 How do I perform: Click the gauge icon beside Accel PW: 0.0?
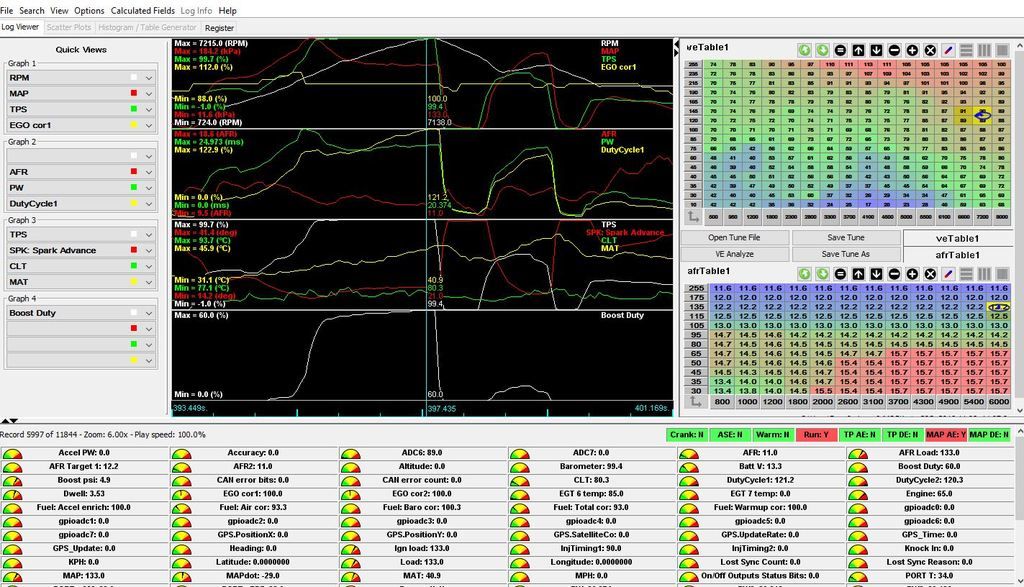pyautogui.click(x=12, y=452)
